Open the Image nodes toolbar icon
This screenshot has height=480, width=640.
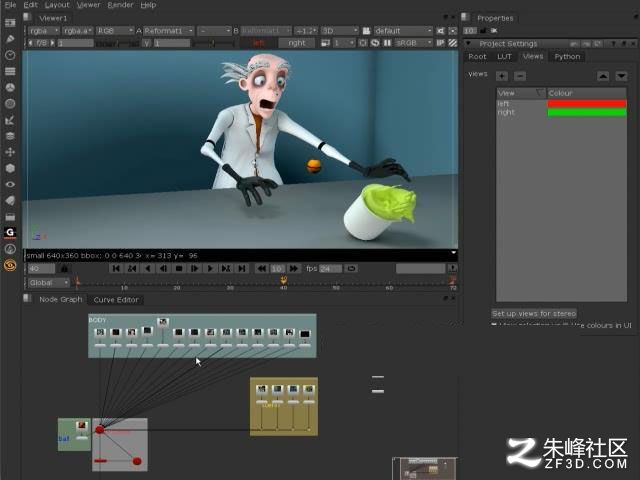(10, 23)
